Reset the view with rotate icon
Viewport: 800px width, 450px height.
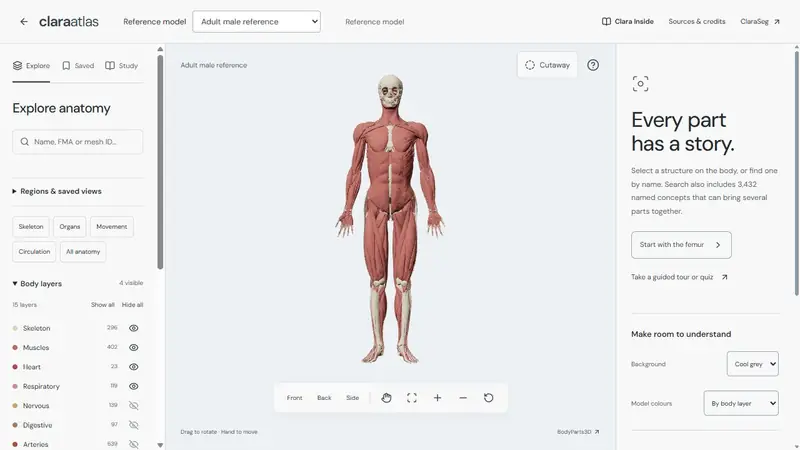(x=488, y=397)
